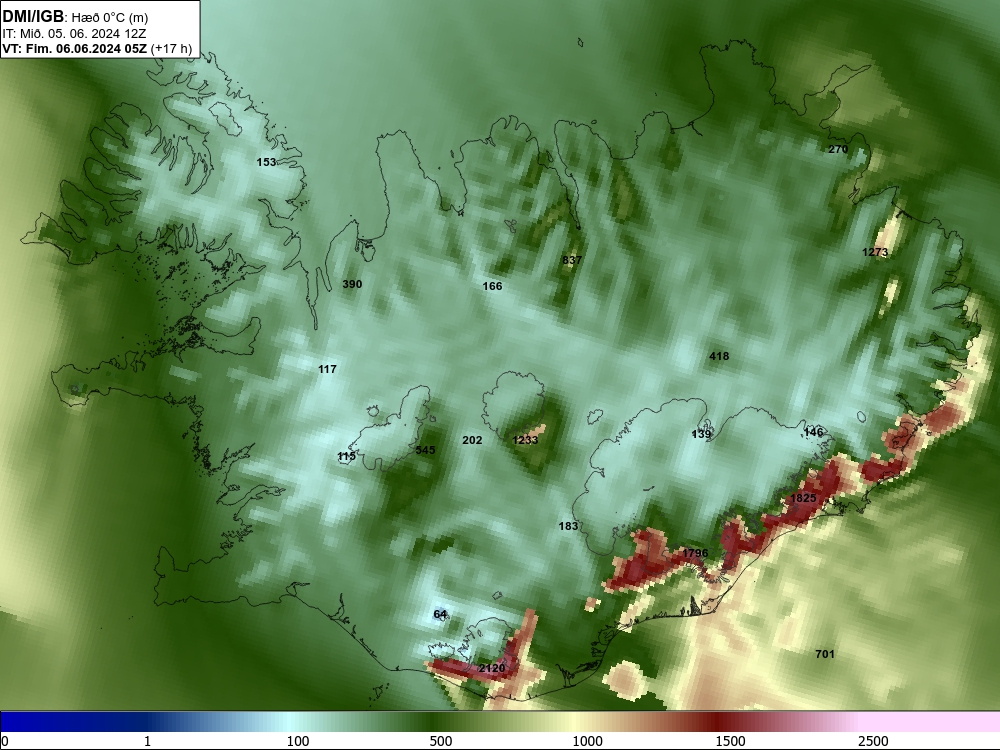This screenshot has height=750, width=1000.
Task: Click the '(+17 h)' forecast offset
Action: point(171,49)
